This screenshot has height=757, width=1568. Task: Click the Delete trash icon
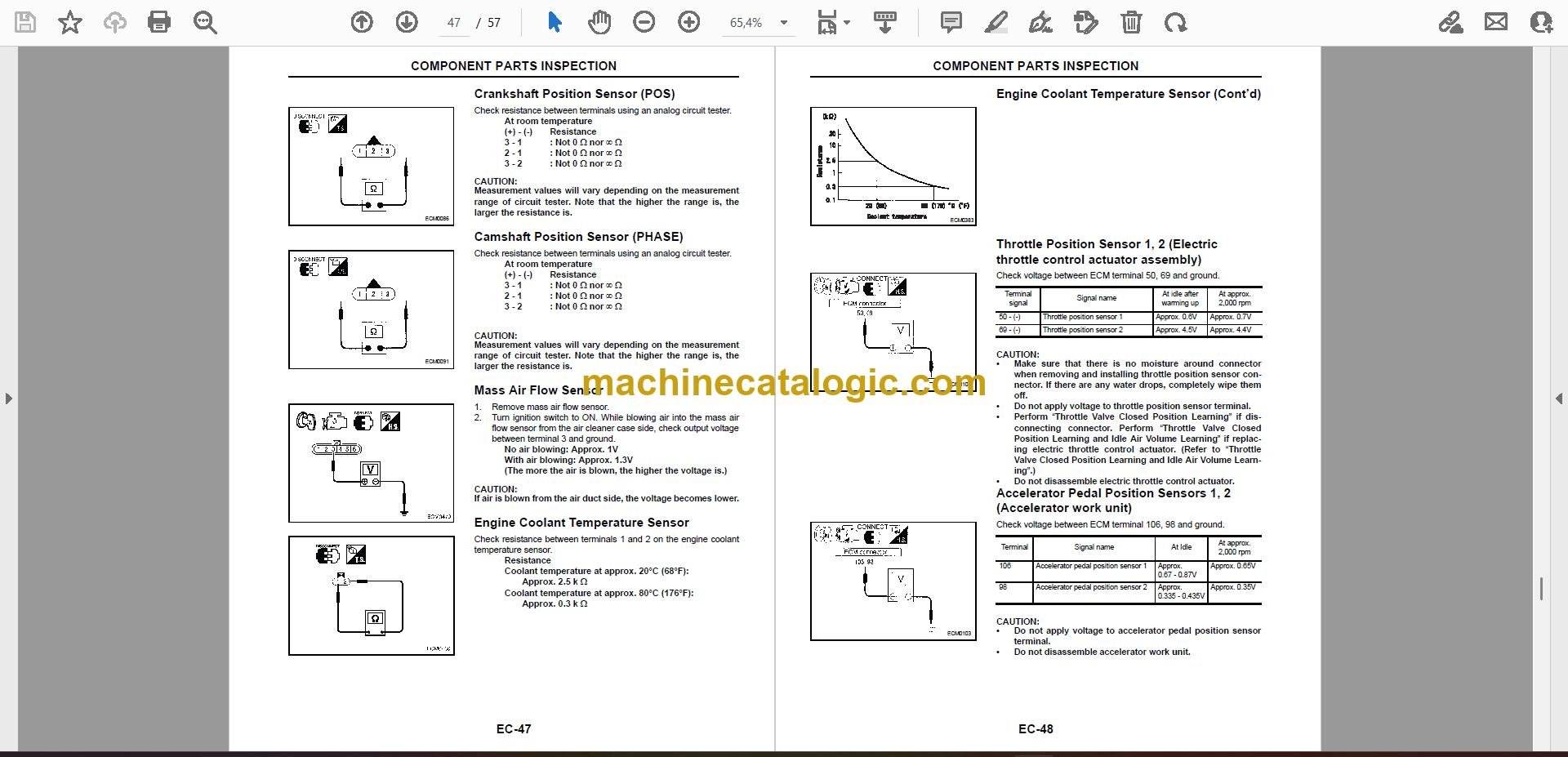(x=1131, y=22)
